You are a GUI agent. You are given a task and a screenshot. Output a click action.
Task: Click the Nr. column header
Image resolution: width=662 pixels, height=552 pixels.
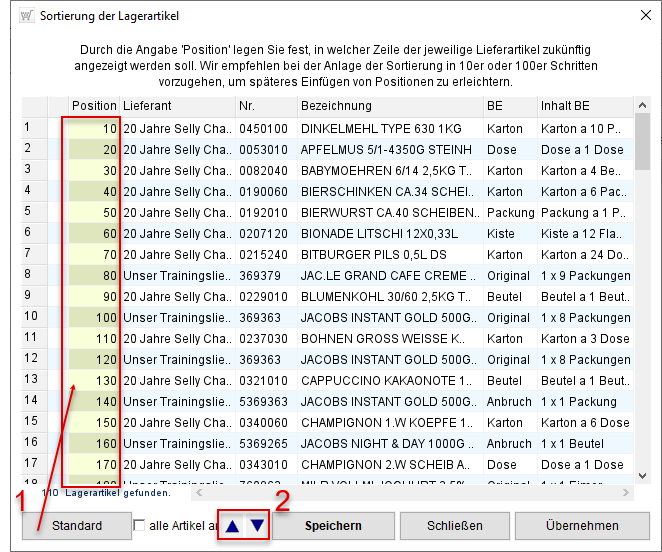pos(267,106)
